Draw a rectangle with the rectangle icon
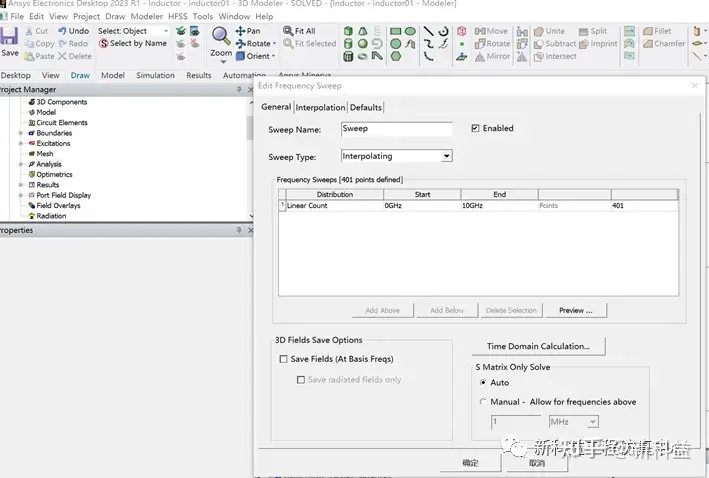Screen dimensions: 709x478 click(x=396, y=31)
